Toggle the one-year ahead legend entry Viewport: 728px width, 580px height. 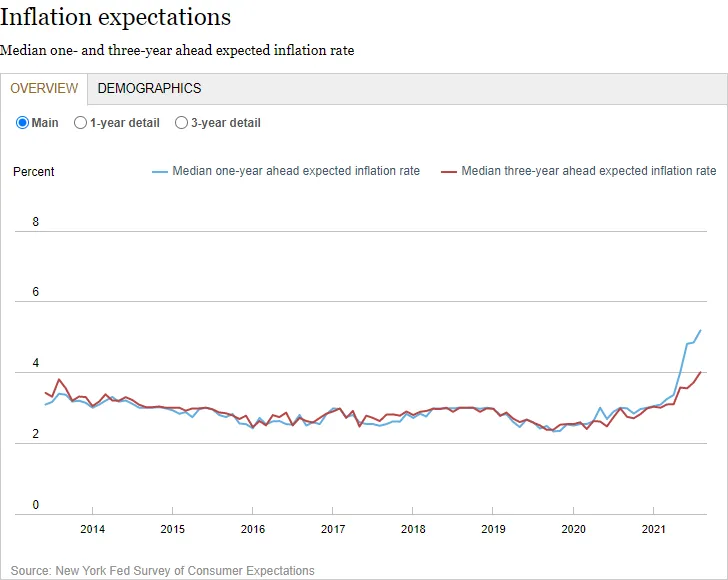click(286, 171)
